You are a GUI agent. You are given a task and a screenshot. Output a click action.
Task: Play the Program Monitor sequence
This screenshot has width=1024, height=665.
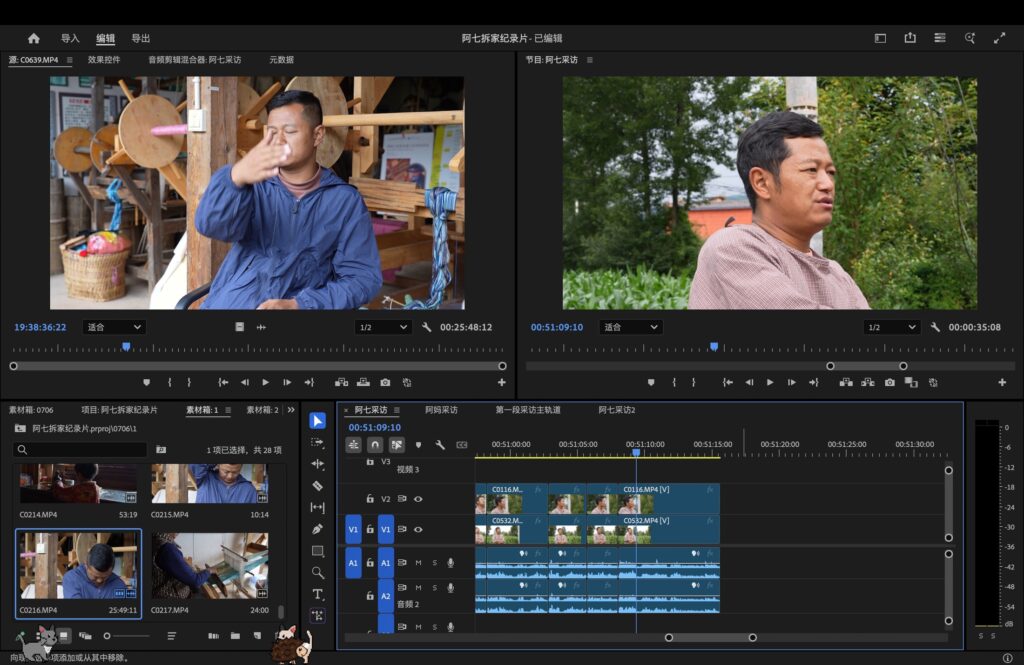[x=770, y=382]
